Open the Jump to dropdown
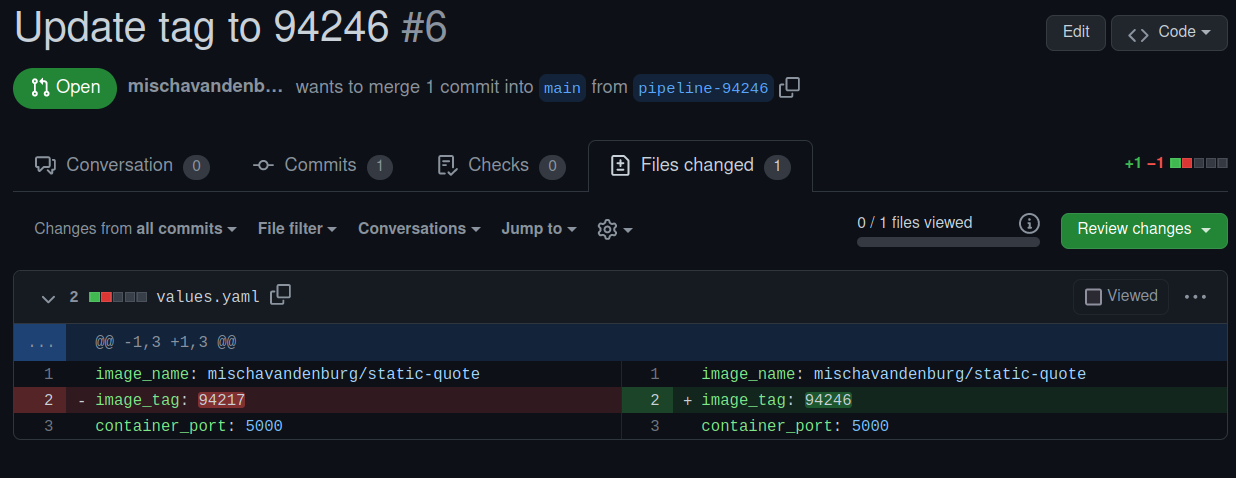1236x478 pixels. (539, 229)
